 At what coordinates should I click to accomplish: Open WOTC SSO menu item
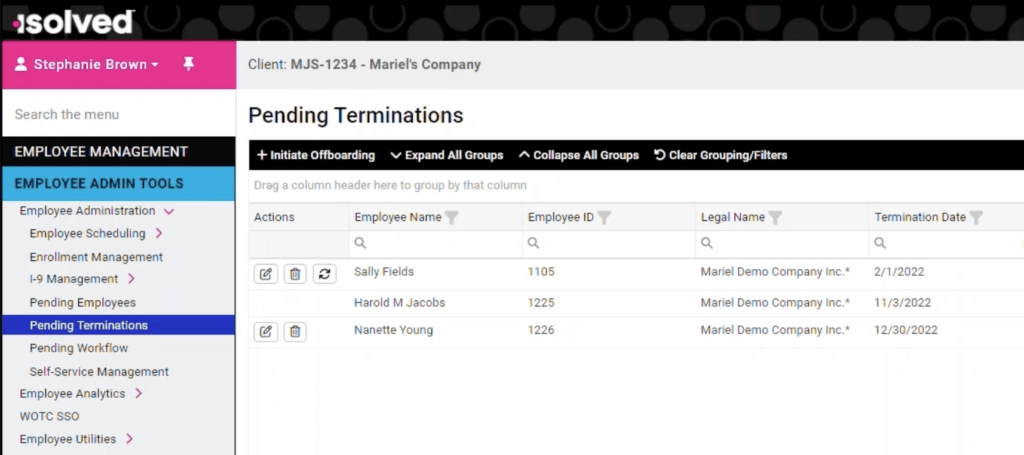pyautogui.click(x=49, y=416)
